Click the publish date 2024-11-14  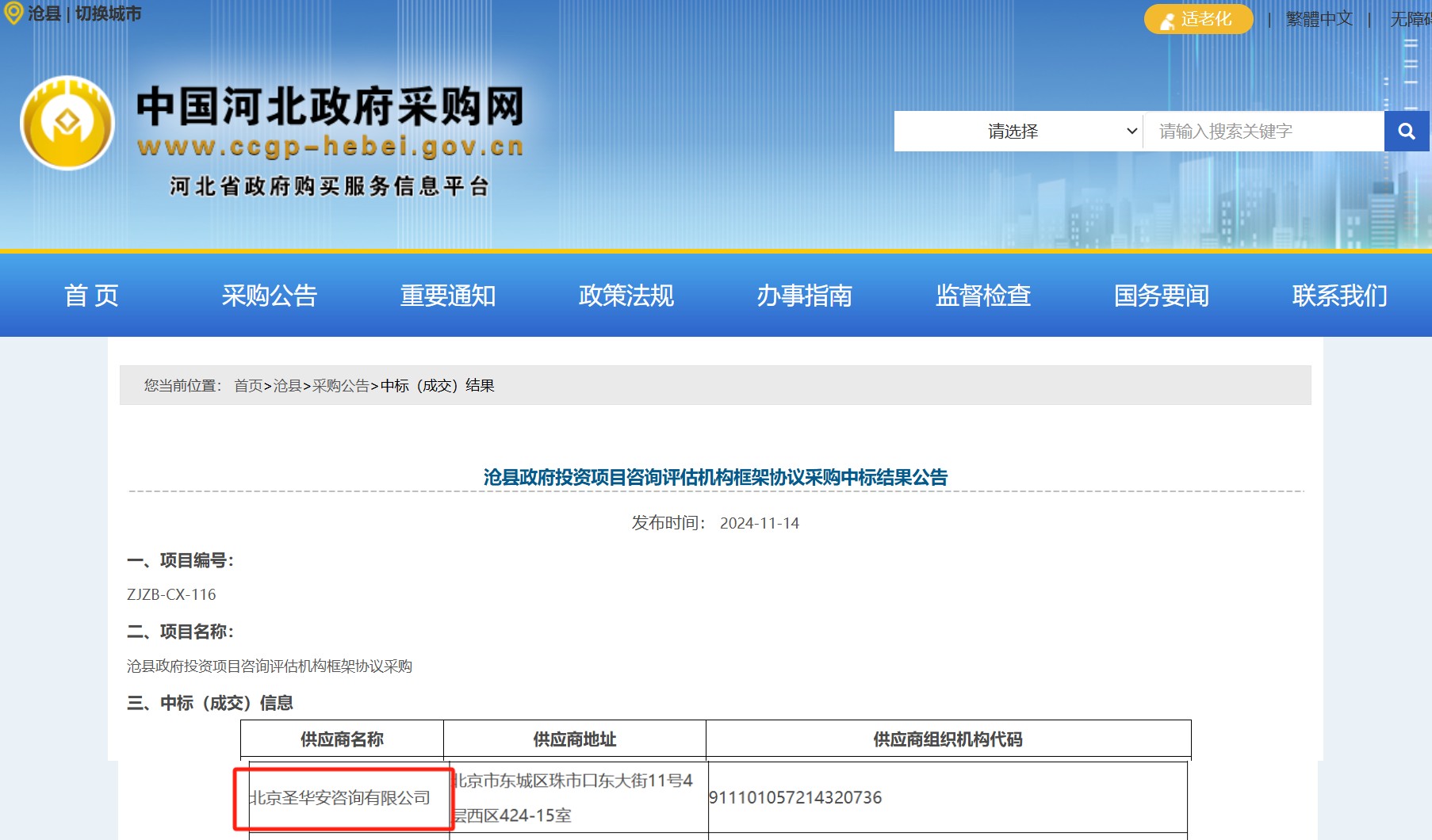tap(760, 523)
